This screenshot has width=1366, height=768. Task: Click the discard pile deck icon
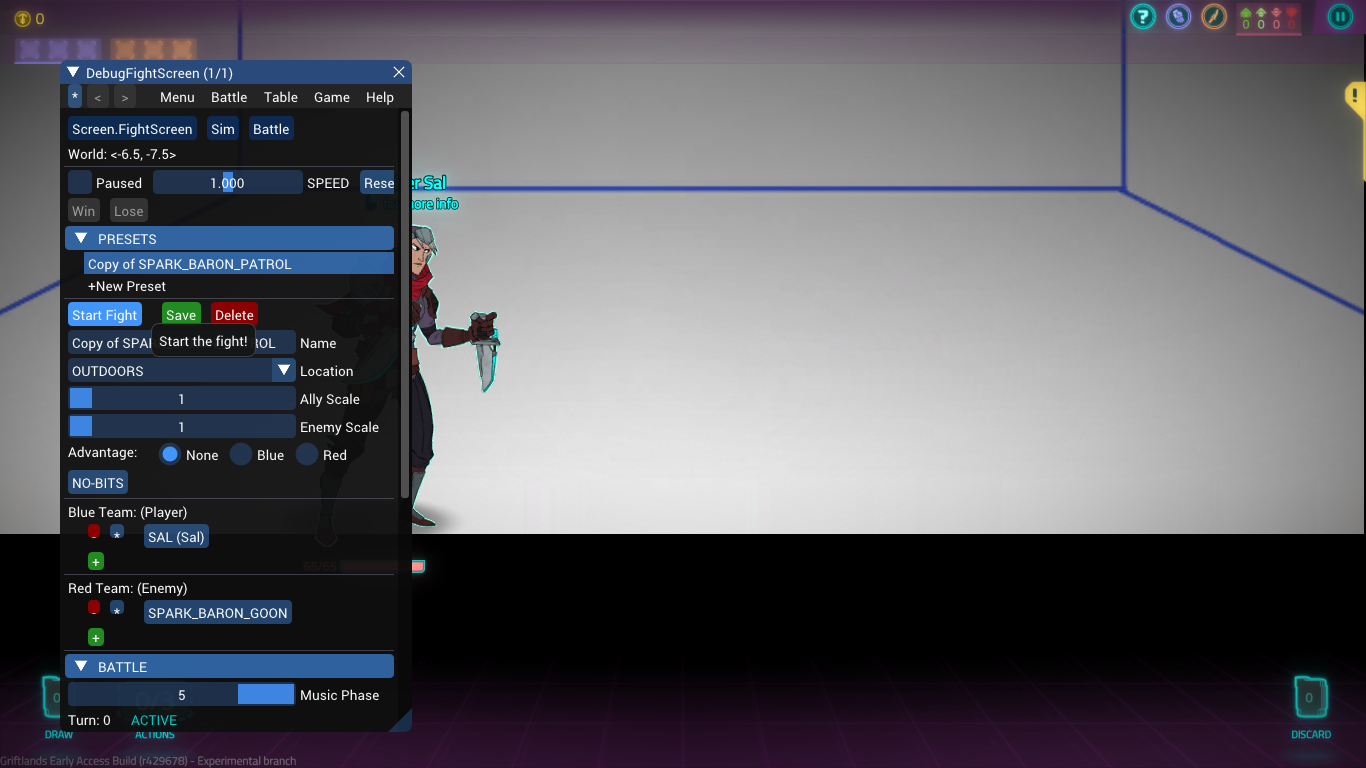pos(1309,697)
